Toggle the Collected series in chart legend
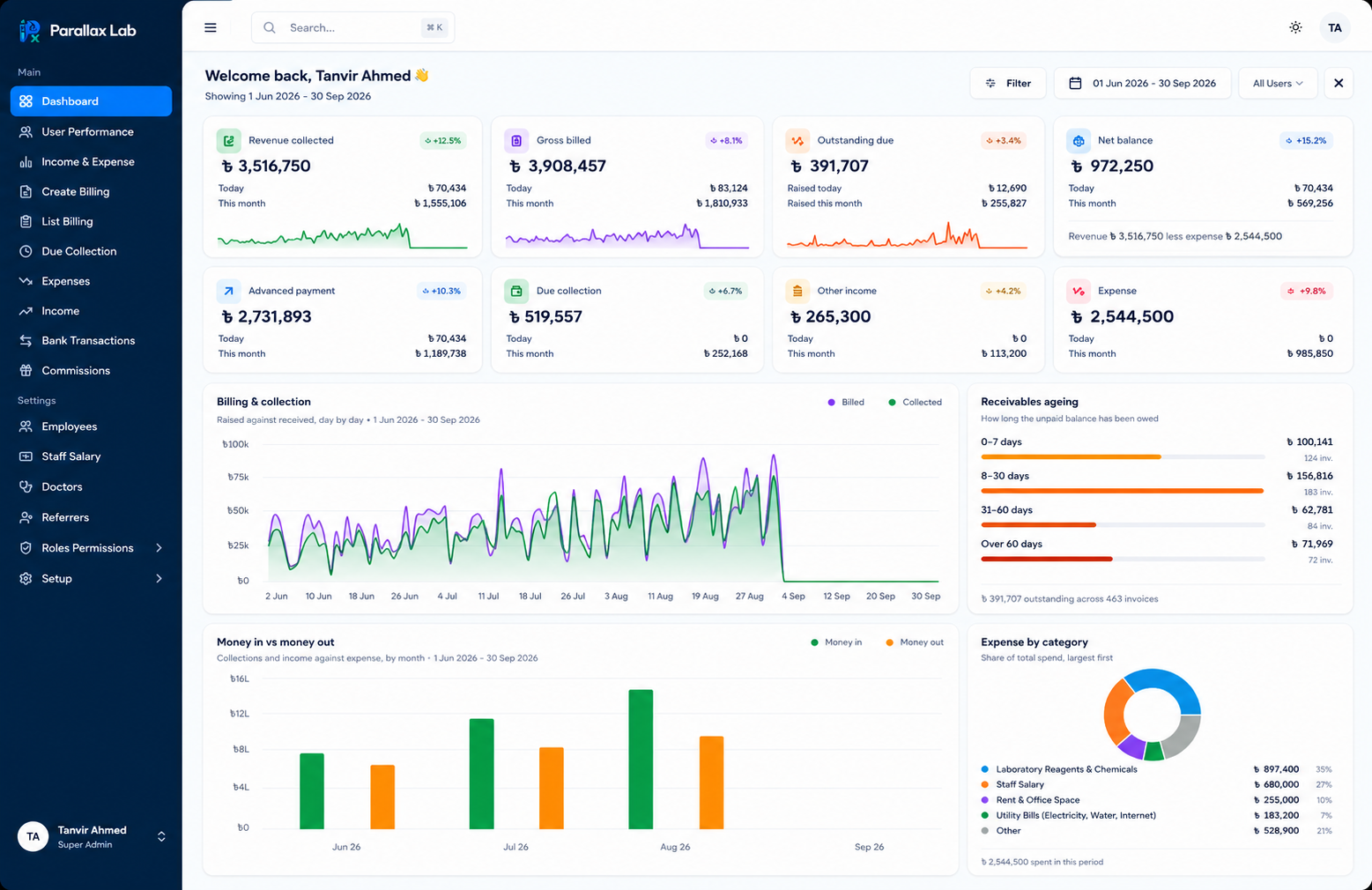 (x=915, y=403)
